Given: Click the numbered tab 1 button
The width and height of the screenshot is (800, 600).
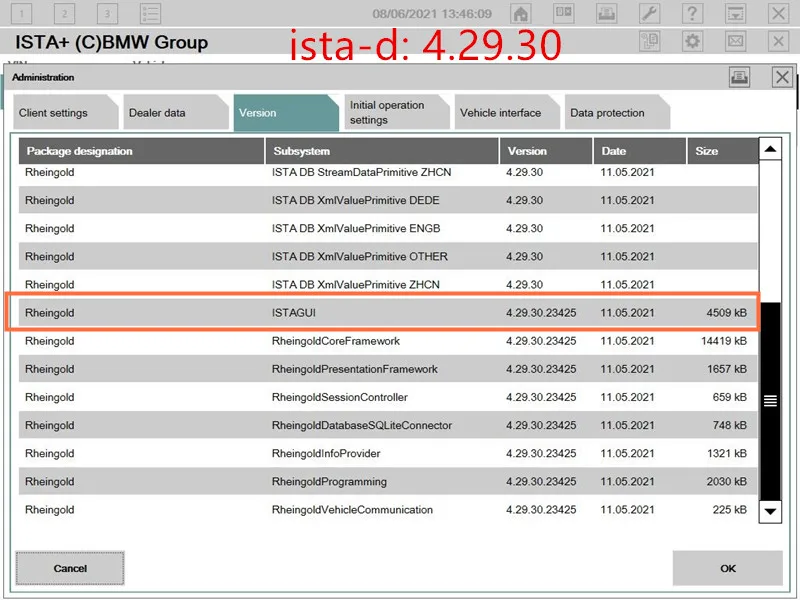Looking at the screenshot, I should point(21,13).
